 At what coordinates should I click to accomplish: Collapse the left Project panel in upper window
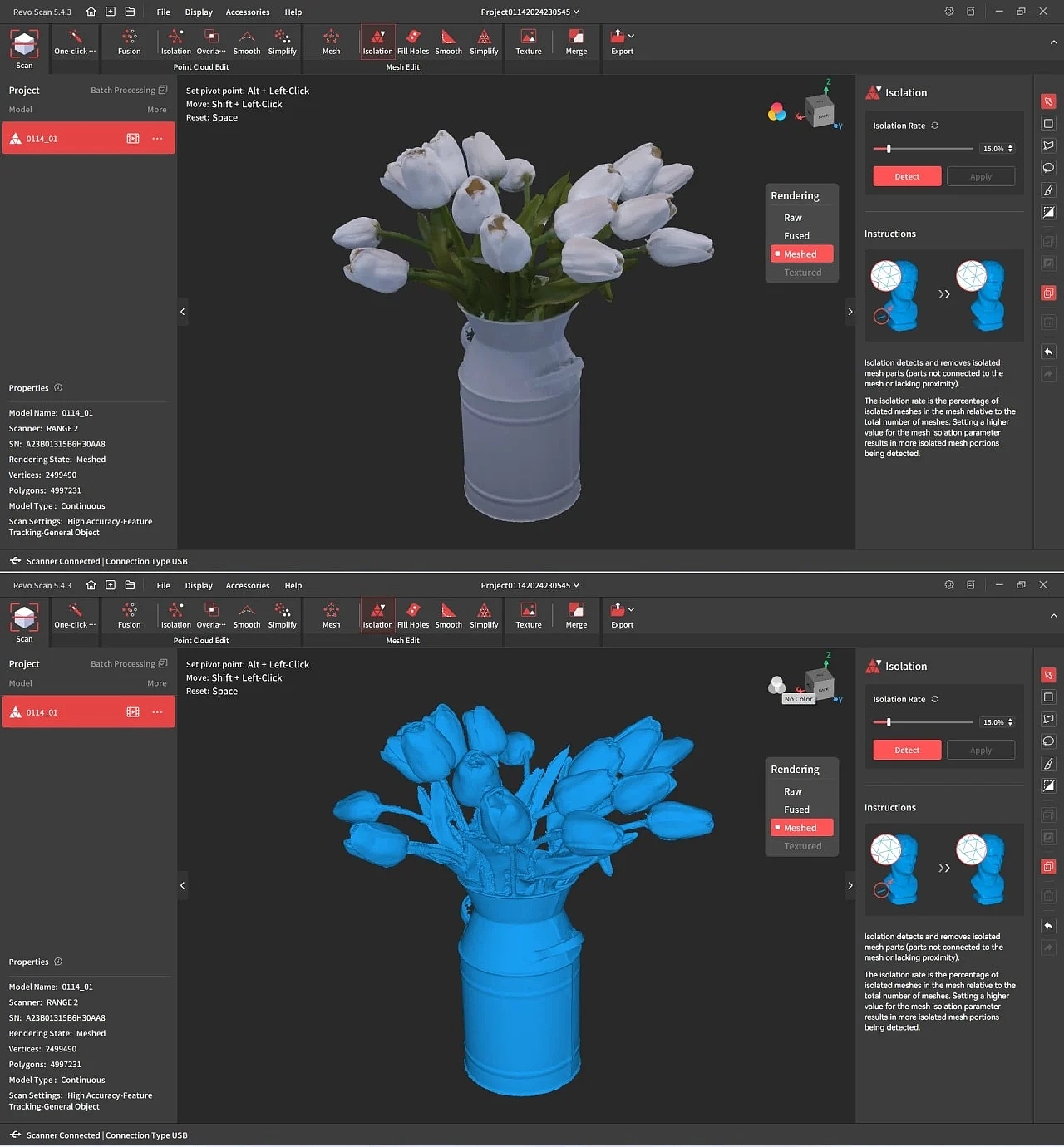click(x=183, y=312)
